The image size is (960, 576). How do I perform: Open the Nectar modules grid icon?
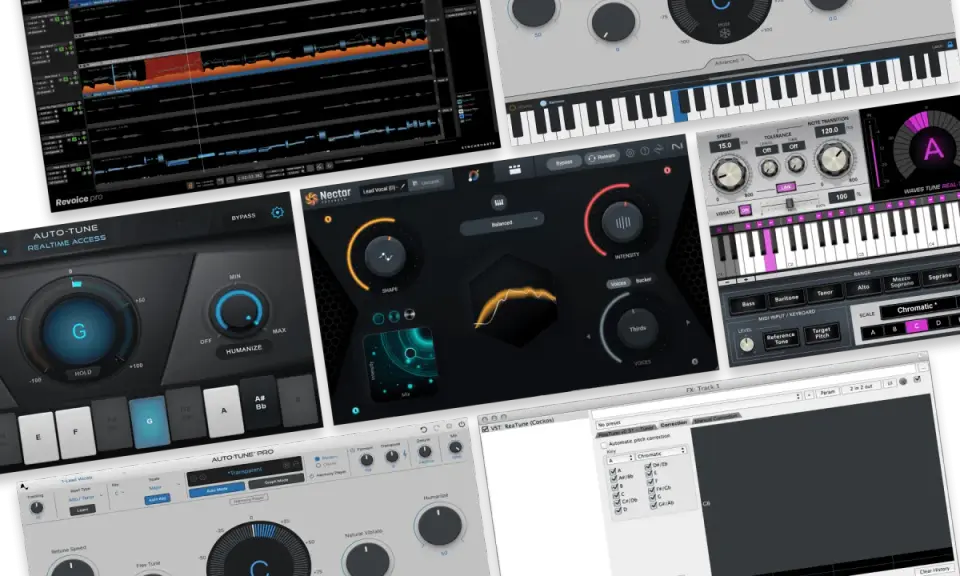pyautogui.click(x=515, y=170)
